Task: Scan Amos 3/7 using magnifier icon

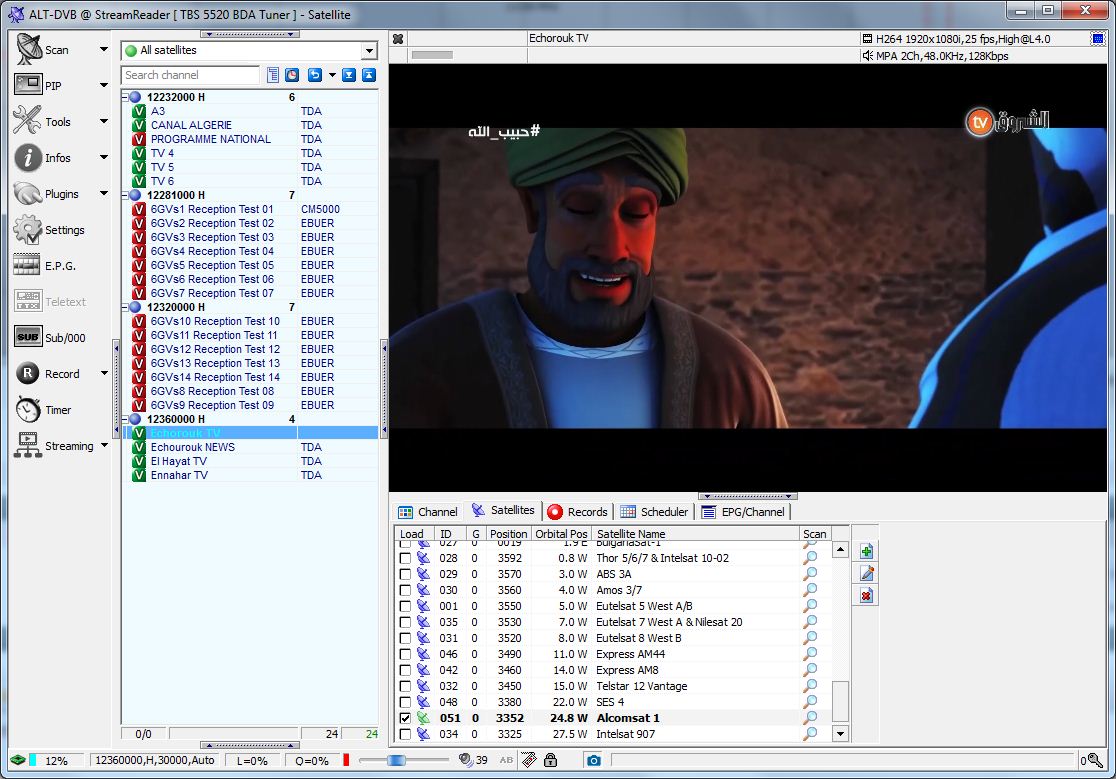Action: [x=810, y=590]
